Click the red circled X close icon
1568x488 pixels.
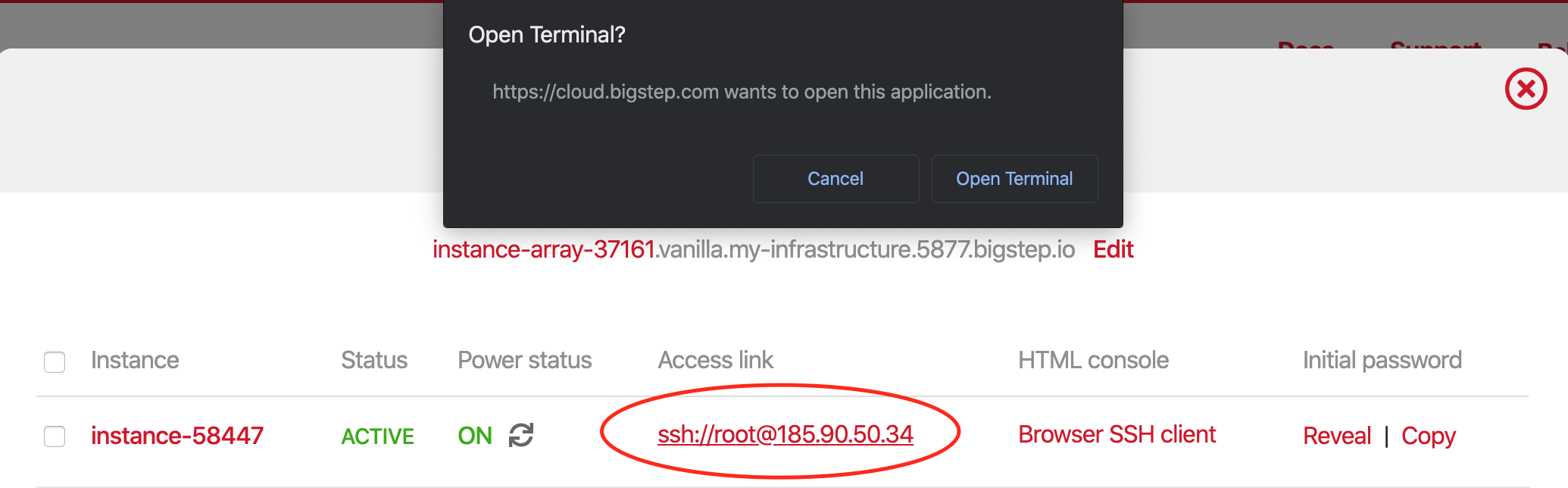point(1526,89)
